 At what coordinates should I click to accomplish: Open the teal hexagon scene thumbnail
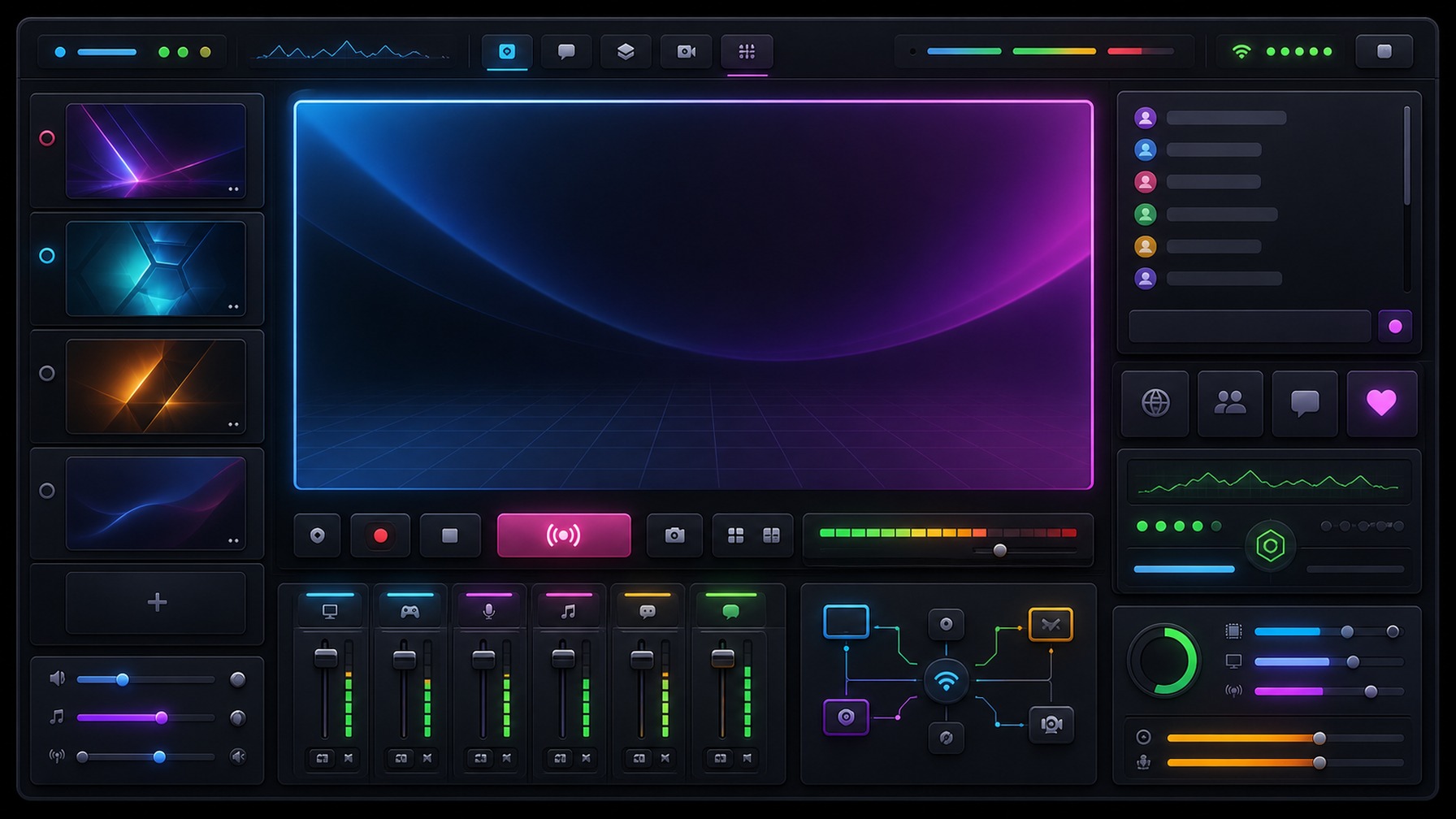point(155,268)
